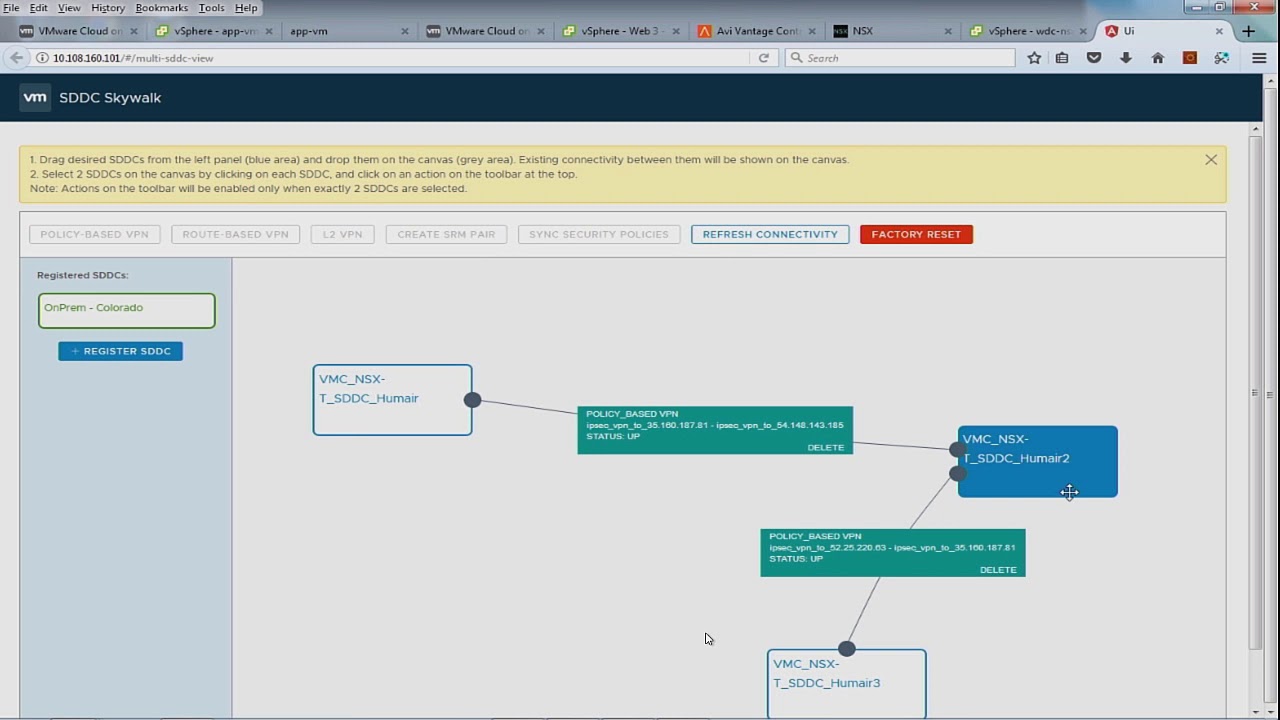Close the NSX browser tab
Screen dimensions: 1280x720
tap(947, 31)
